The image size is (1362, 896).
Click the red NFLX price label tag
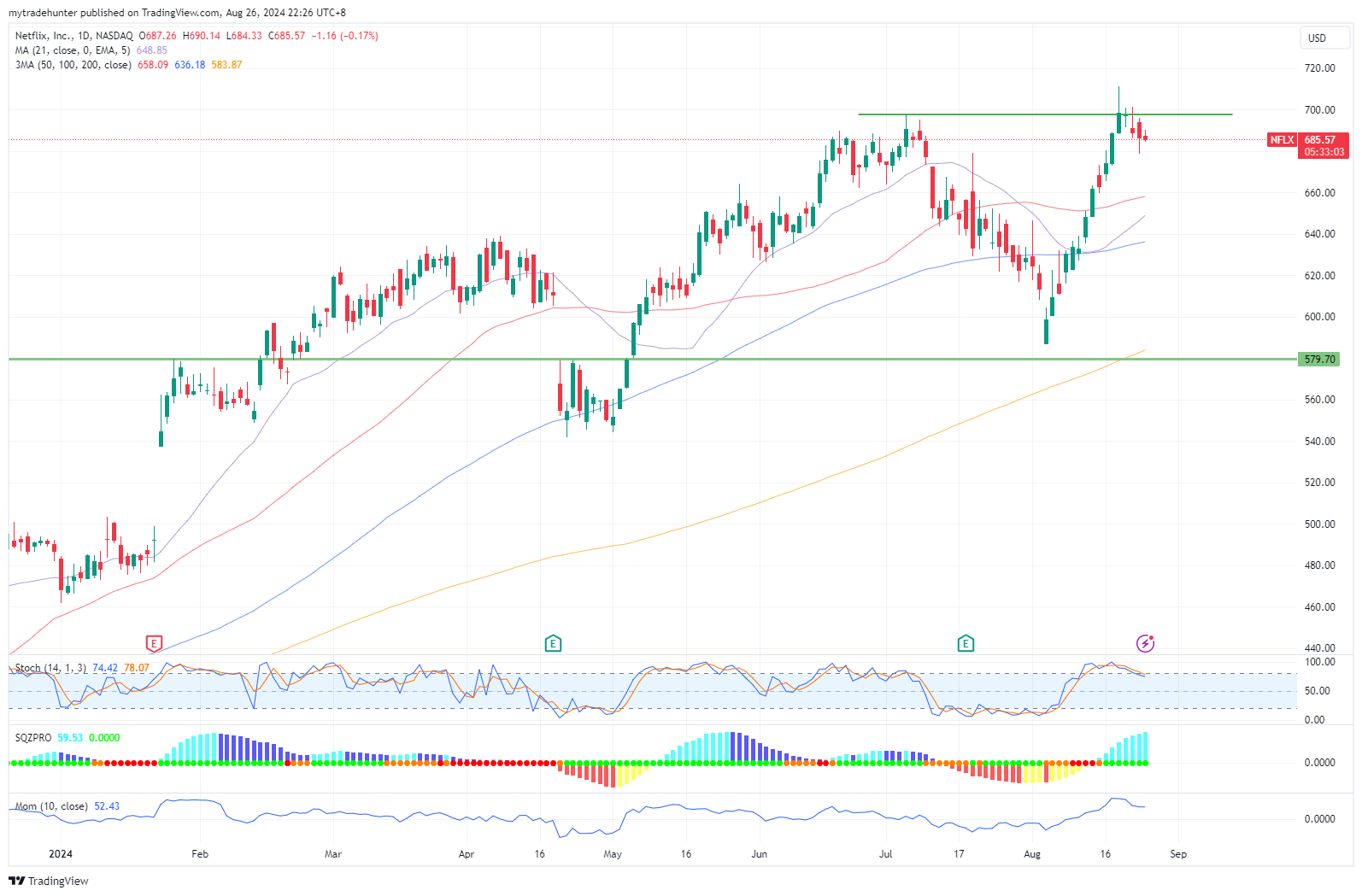[x=1282, y=140]
